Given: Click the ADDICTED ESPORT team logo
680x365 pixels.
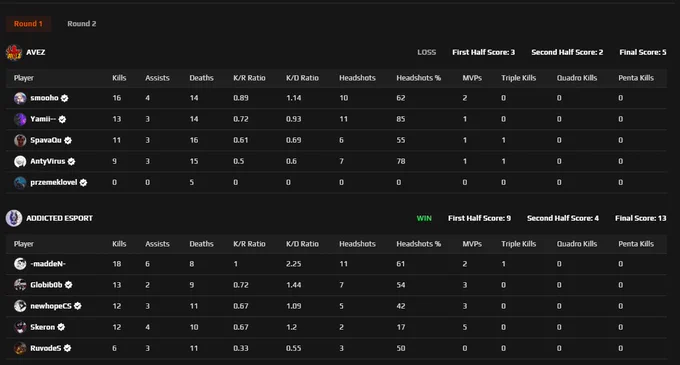Looking at the screenshot, I should point(14,218).
